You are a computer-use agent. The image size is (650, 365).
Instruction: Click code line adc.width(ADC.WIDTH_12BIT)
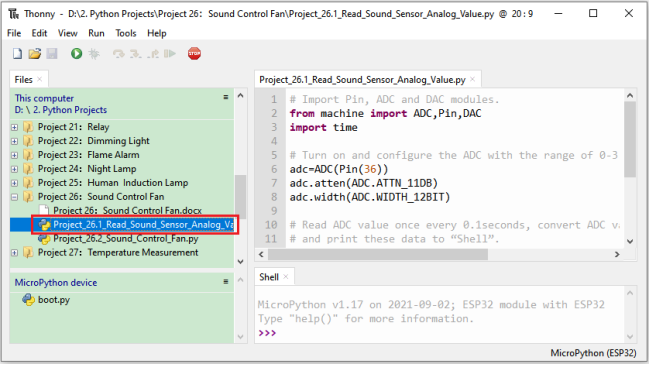(370, 197)
